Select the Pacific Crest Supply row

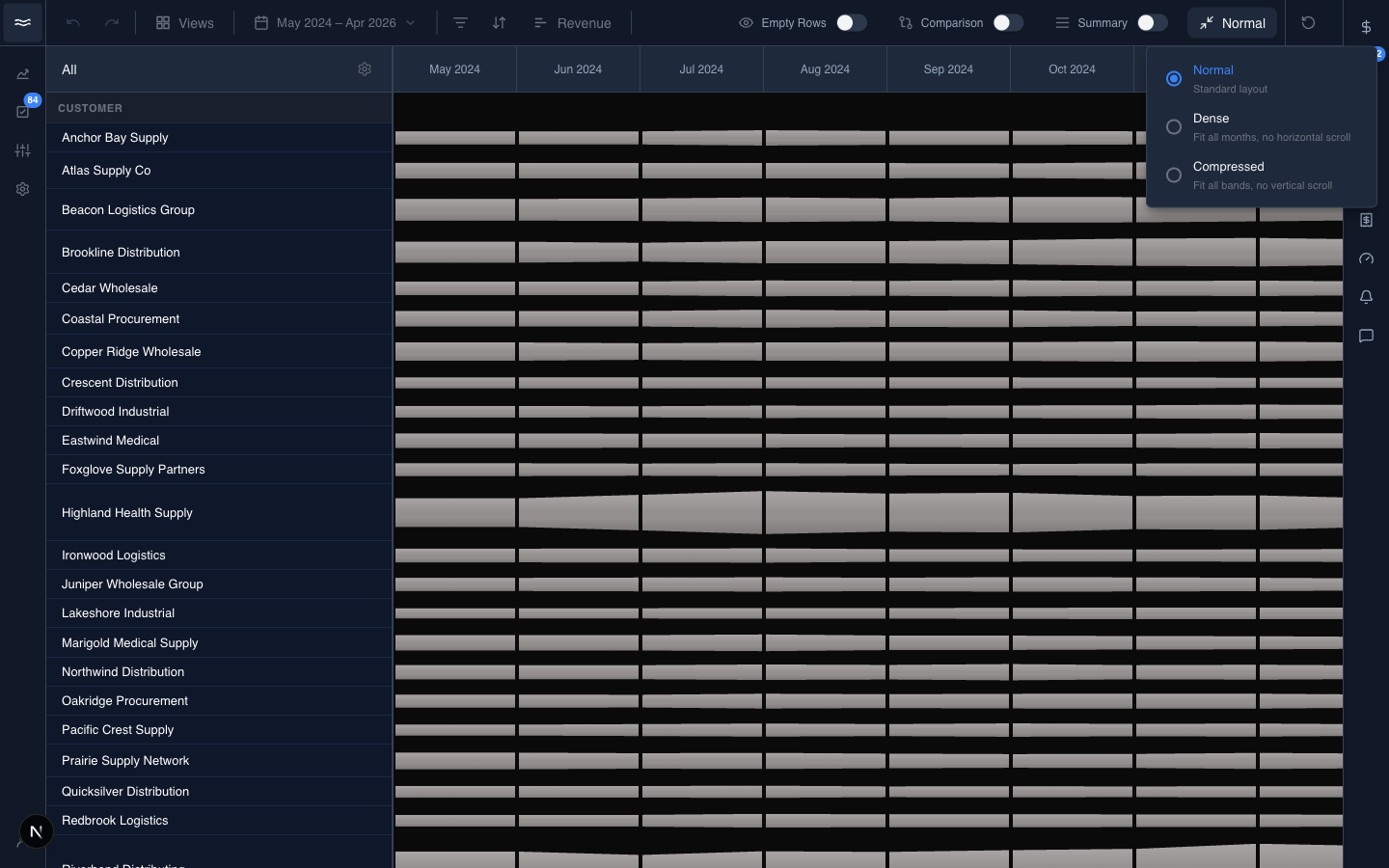(x=219, y=730)
